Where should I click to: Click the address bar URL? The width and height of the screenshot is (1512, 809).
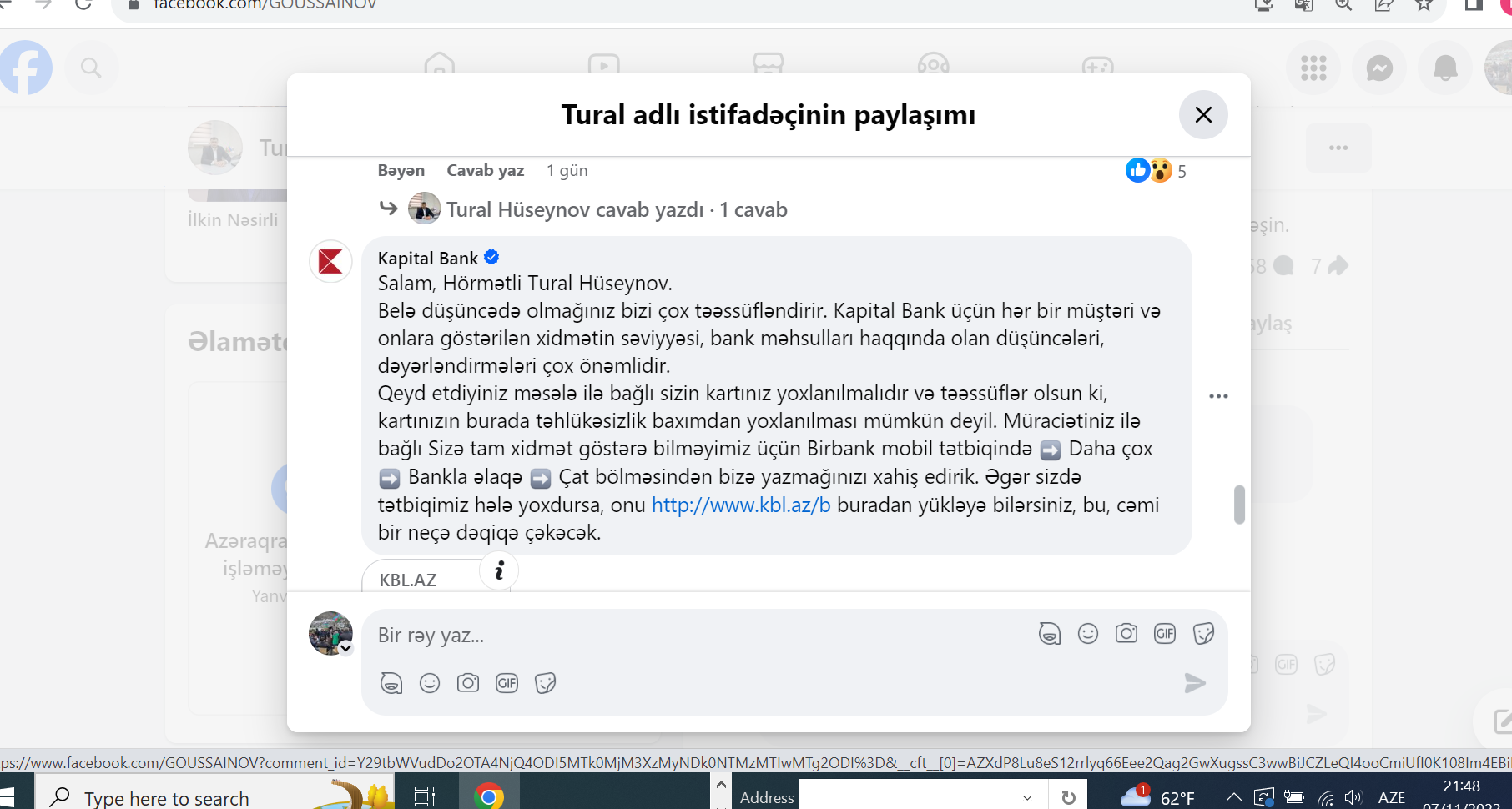tap(265, 5)
